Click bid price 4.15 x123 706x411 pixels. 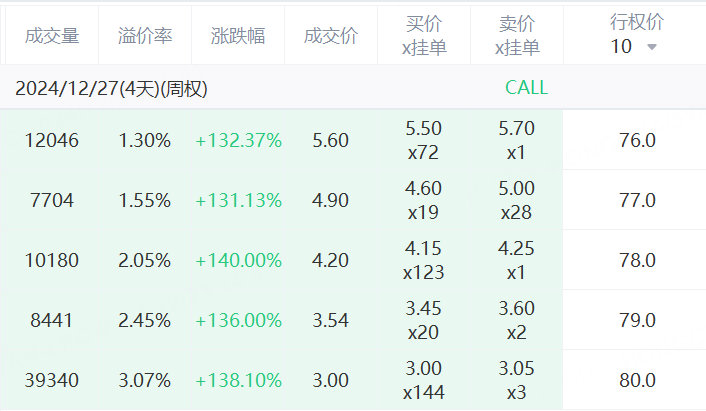coord(424,260)
